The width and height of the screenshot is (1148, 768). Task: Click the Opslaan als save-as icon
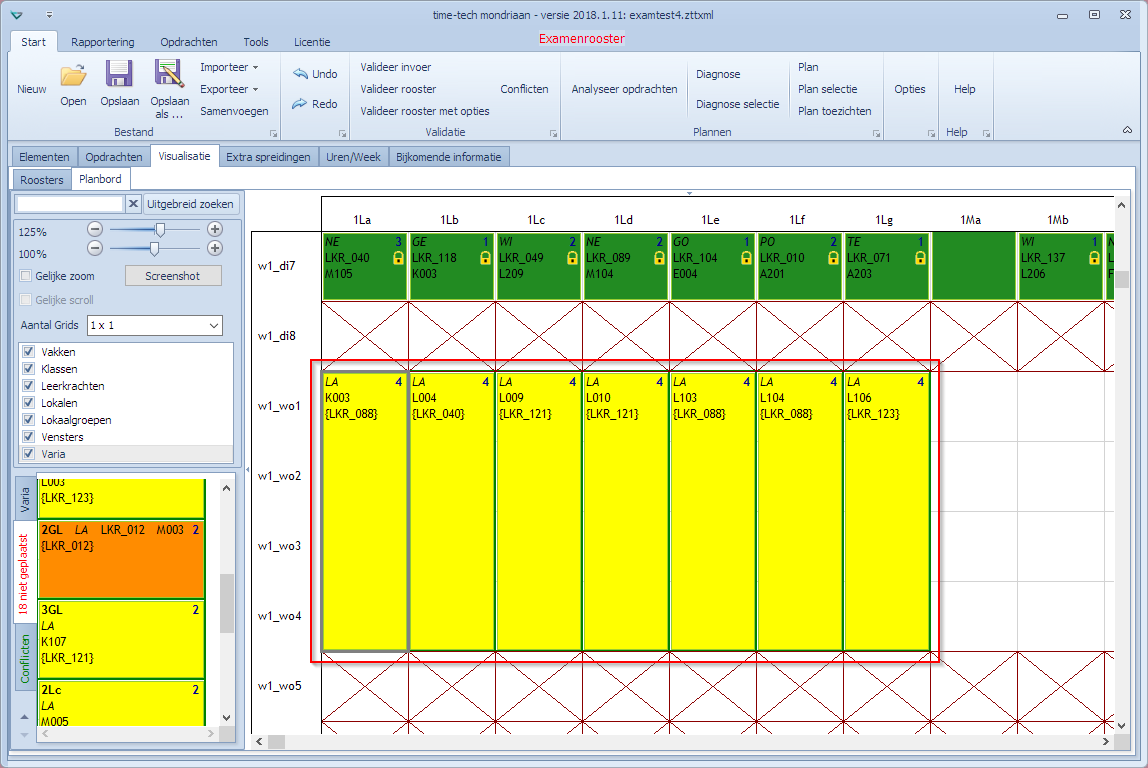click(169, 74)
